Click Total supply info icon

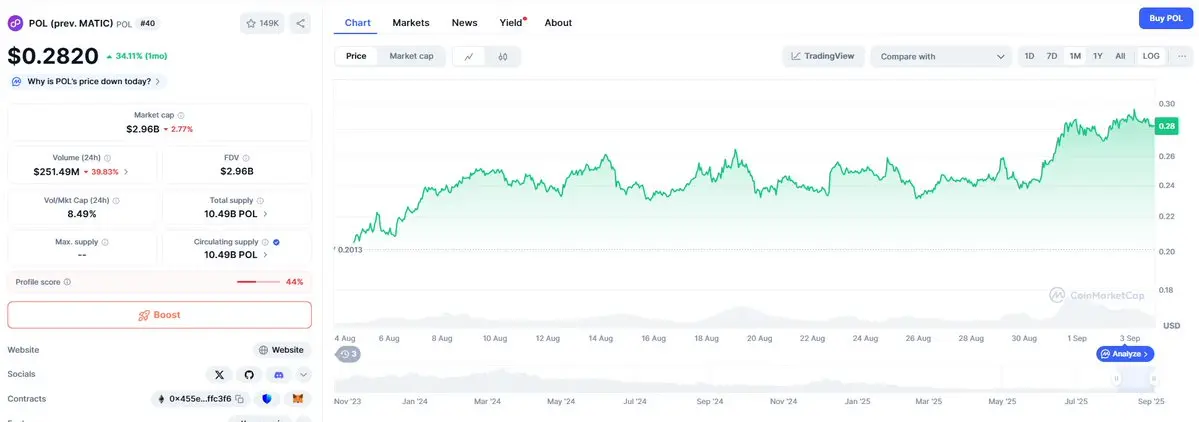(x=261, y=200)
